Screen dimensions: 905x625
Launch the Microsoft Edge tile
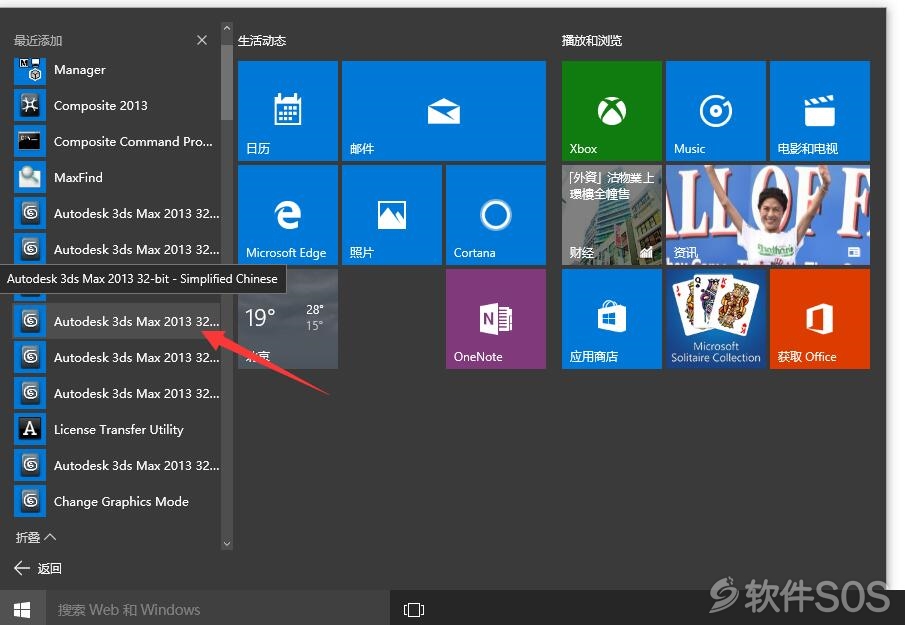tap(287, 215)
